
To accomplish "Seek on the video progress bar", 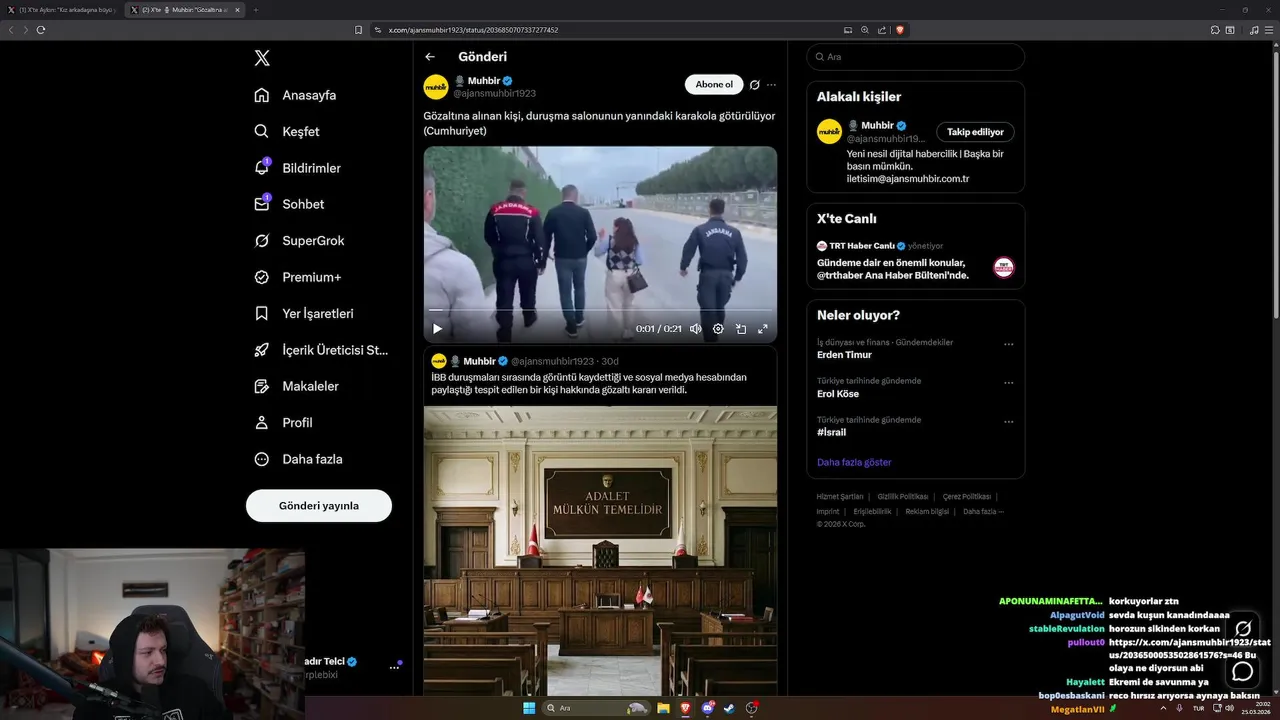I will click(x=600, y=310).
